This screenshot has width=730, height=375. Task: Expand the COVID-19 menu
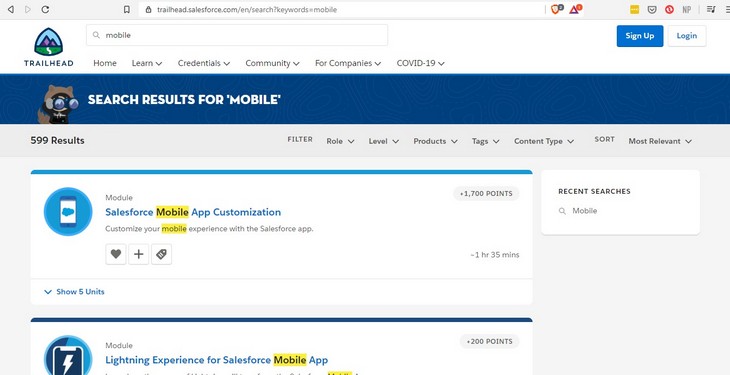point(420,63)
